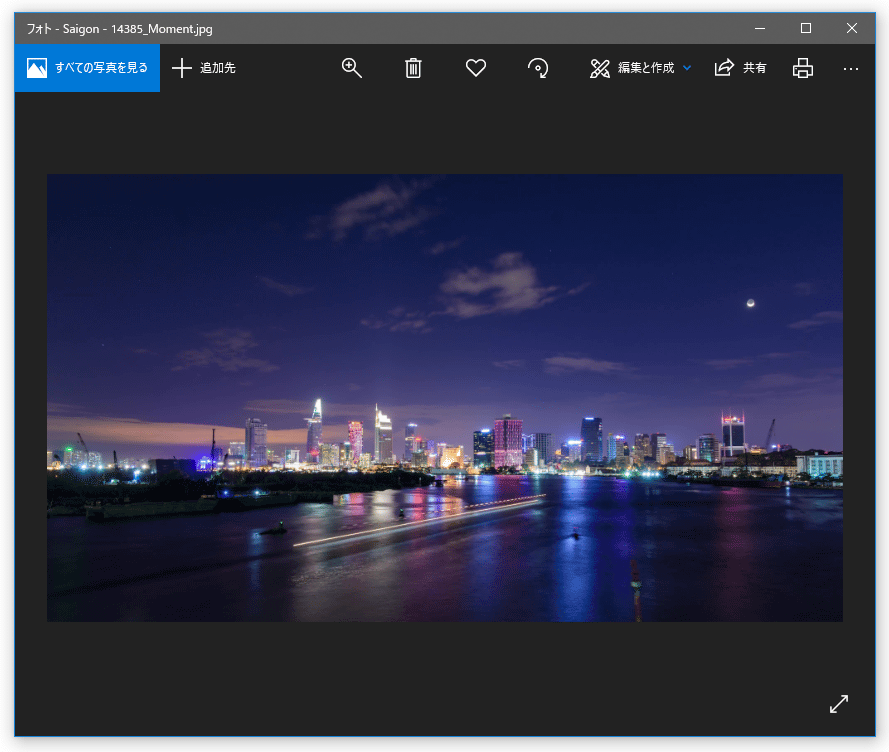The image size is (889, 752).
Task: Click the picture icon in すべての写真を見る
Action: 37,68
